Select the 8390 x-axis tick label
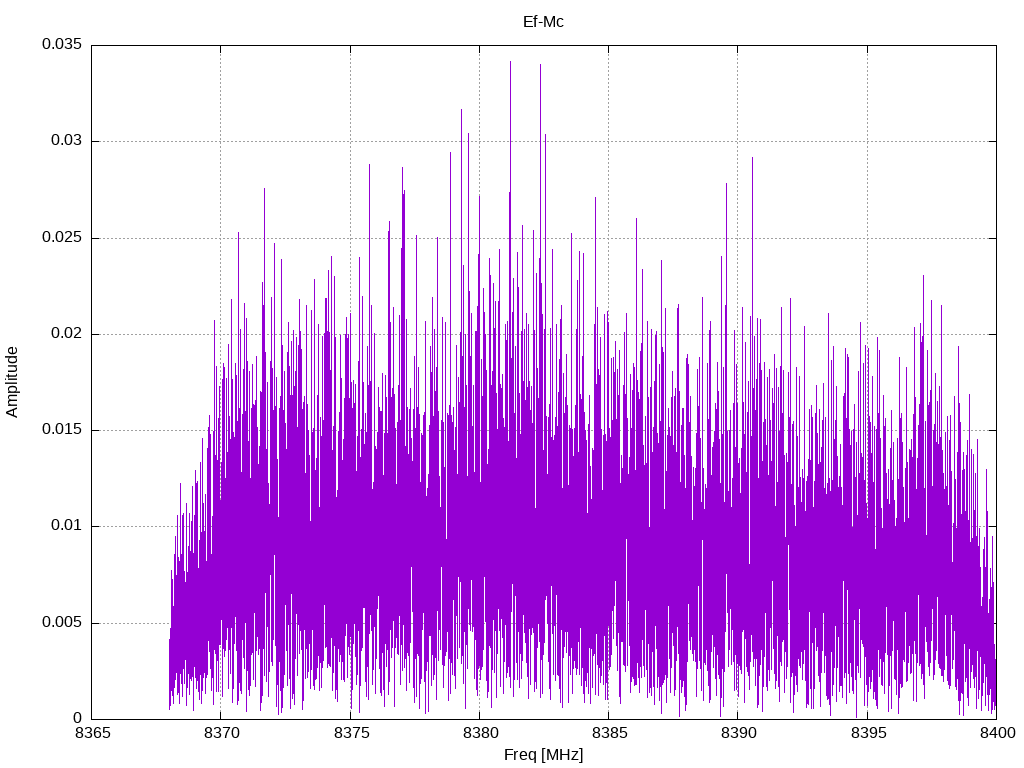Screen dimensions: 1024x768 point(739,733)
